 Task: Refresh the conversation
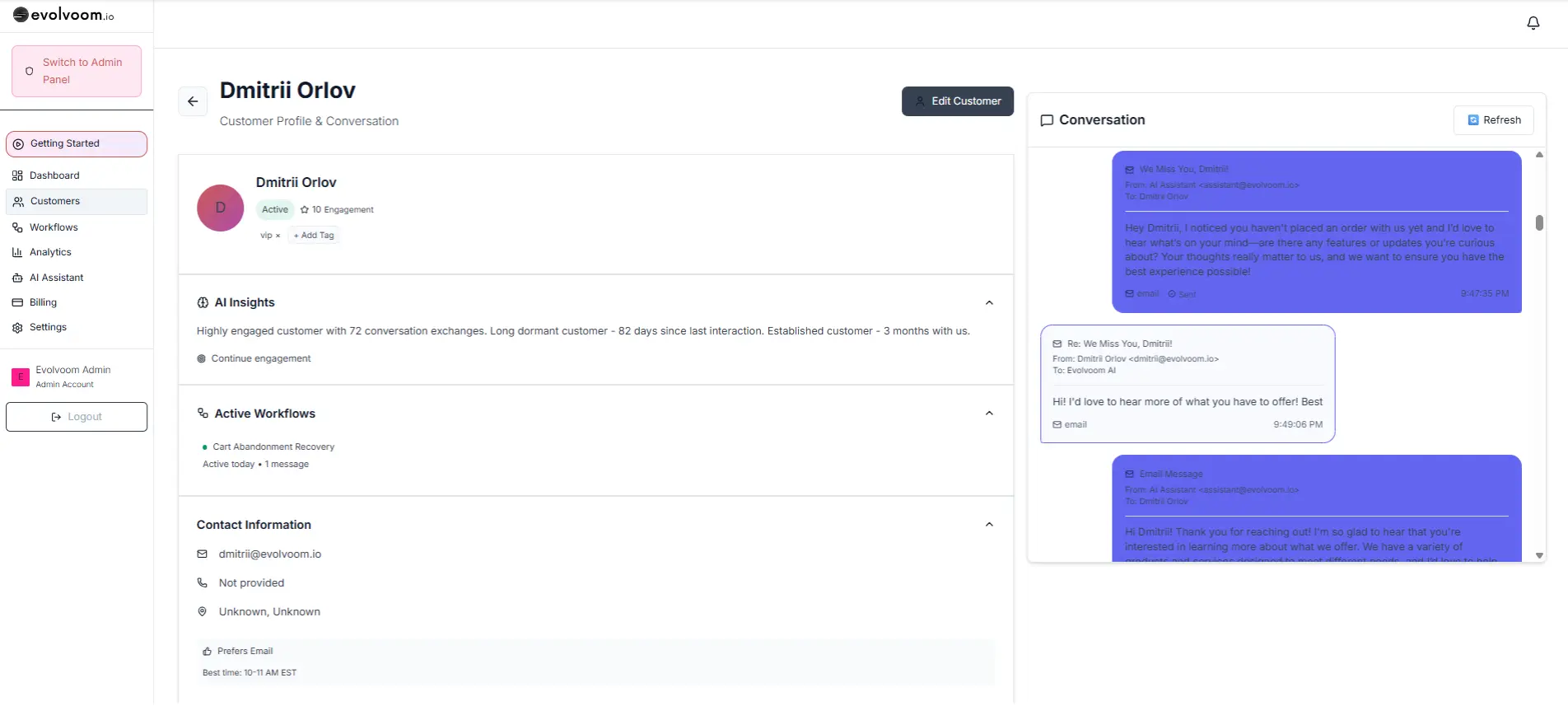pos(1494,120)
